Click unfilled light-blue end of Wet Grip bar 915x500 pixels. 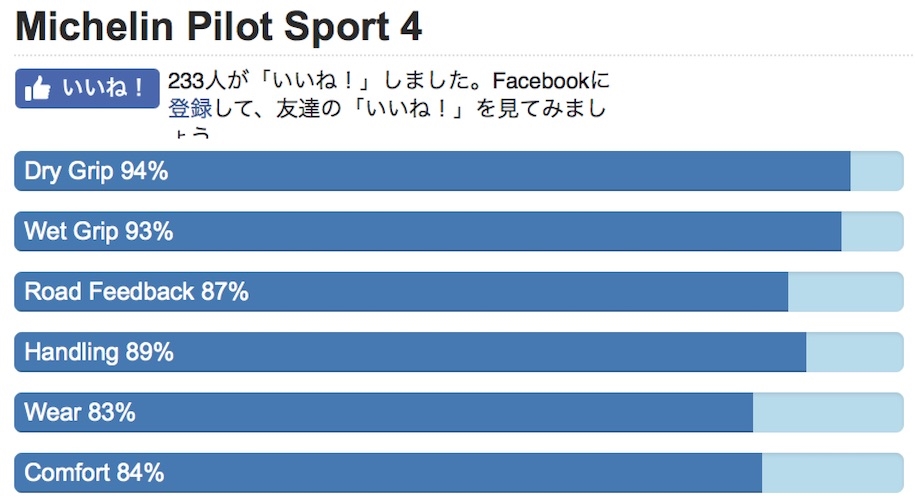pyautogui.click(x=871, y=231)
